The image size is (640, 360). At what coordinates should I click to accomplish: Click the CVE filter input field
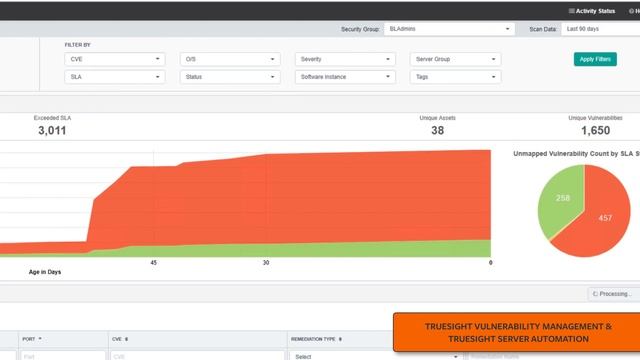[x=197, y=356]
